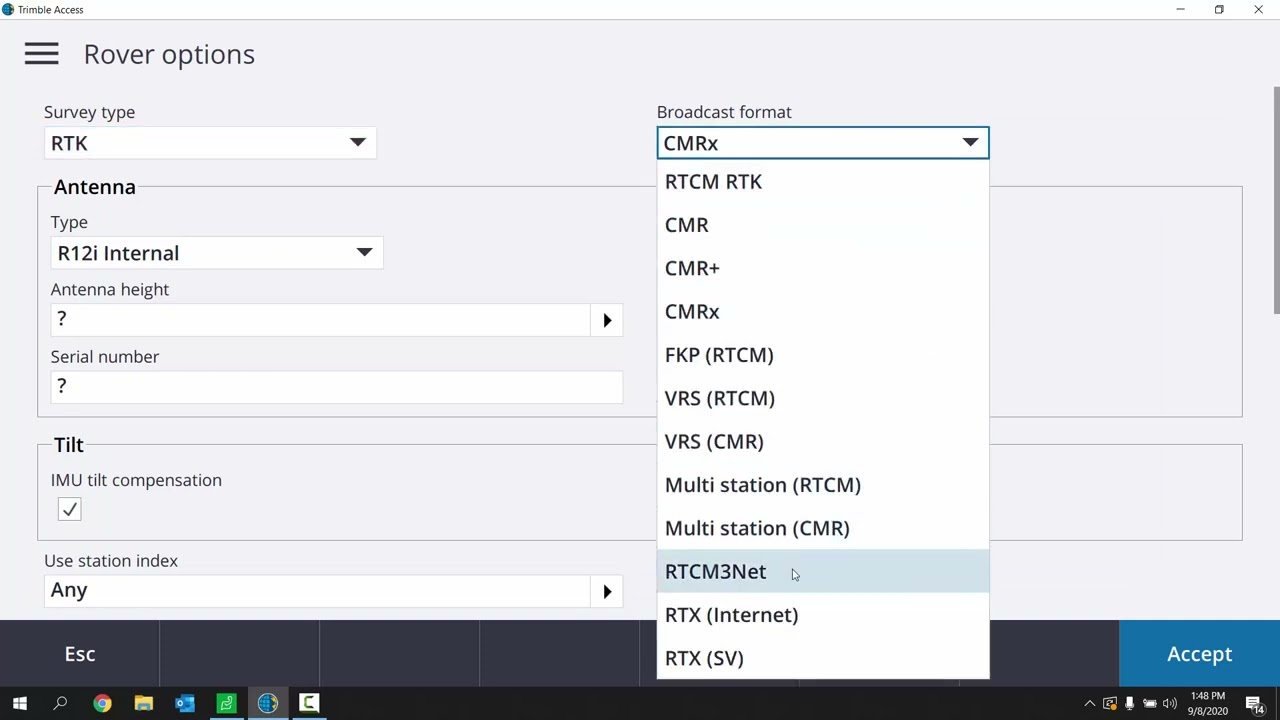Viewport: 1280px width, 720px height.
Task: Launch Google Chrome from taskbar
Action: [102, 703]
